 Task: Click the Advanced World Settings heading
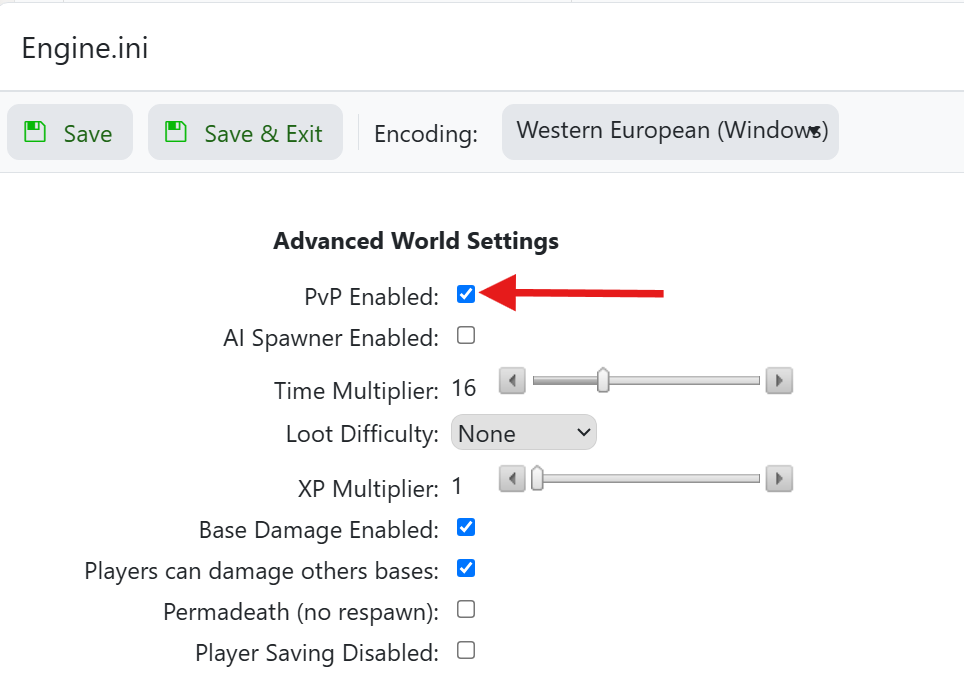[416, 241]
